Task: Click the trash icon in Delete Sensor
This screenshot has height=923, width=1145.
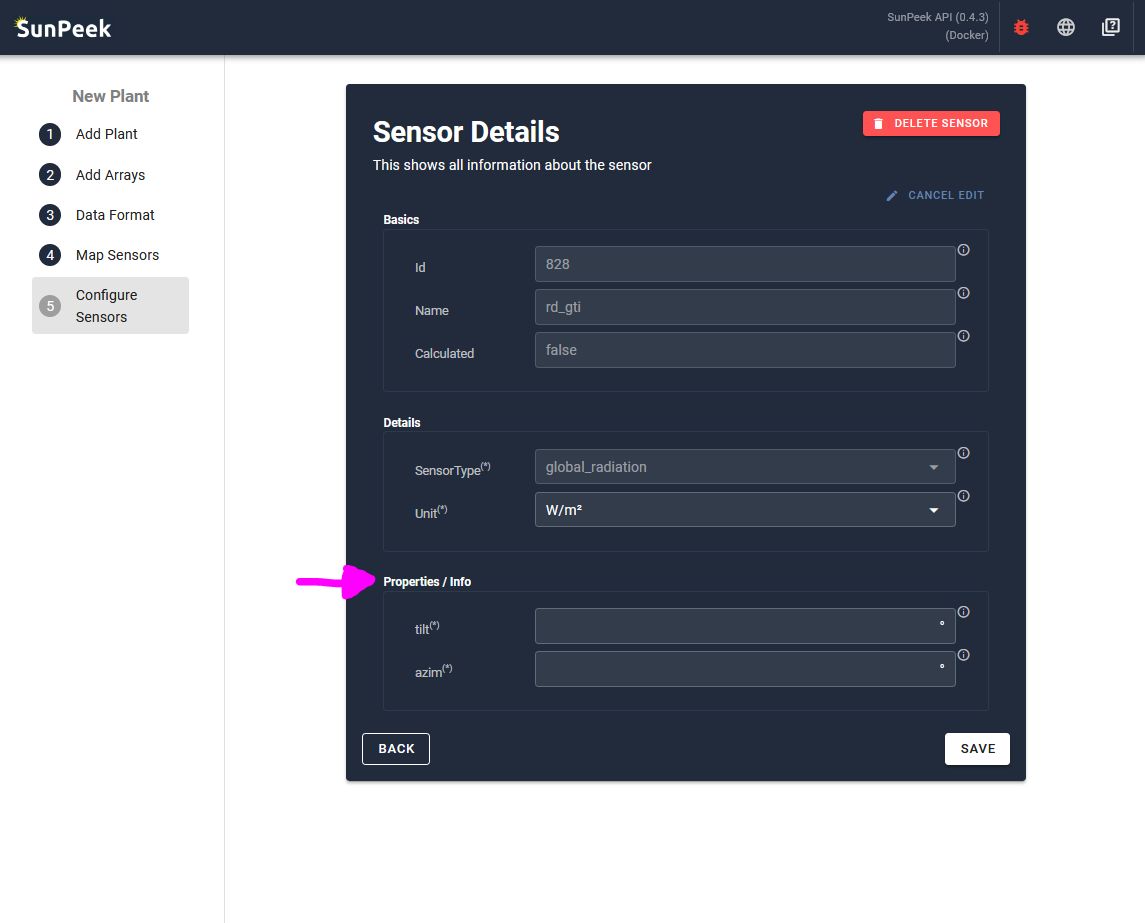Action: tap(878, 123)
